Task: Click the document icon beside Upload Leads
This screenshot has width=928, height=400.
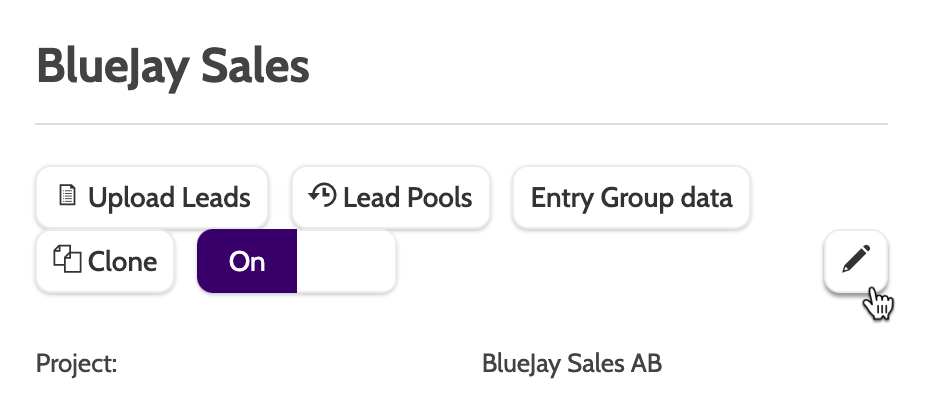Action: (x=67, y=197)
